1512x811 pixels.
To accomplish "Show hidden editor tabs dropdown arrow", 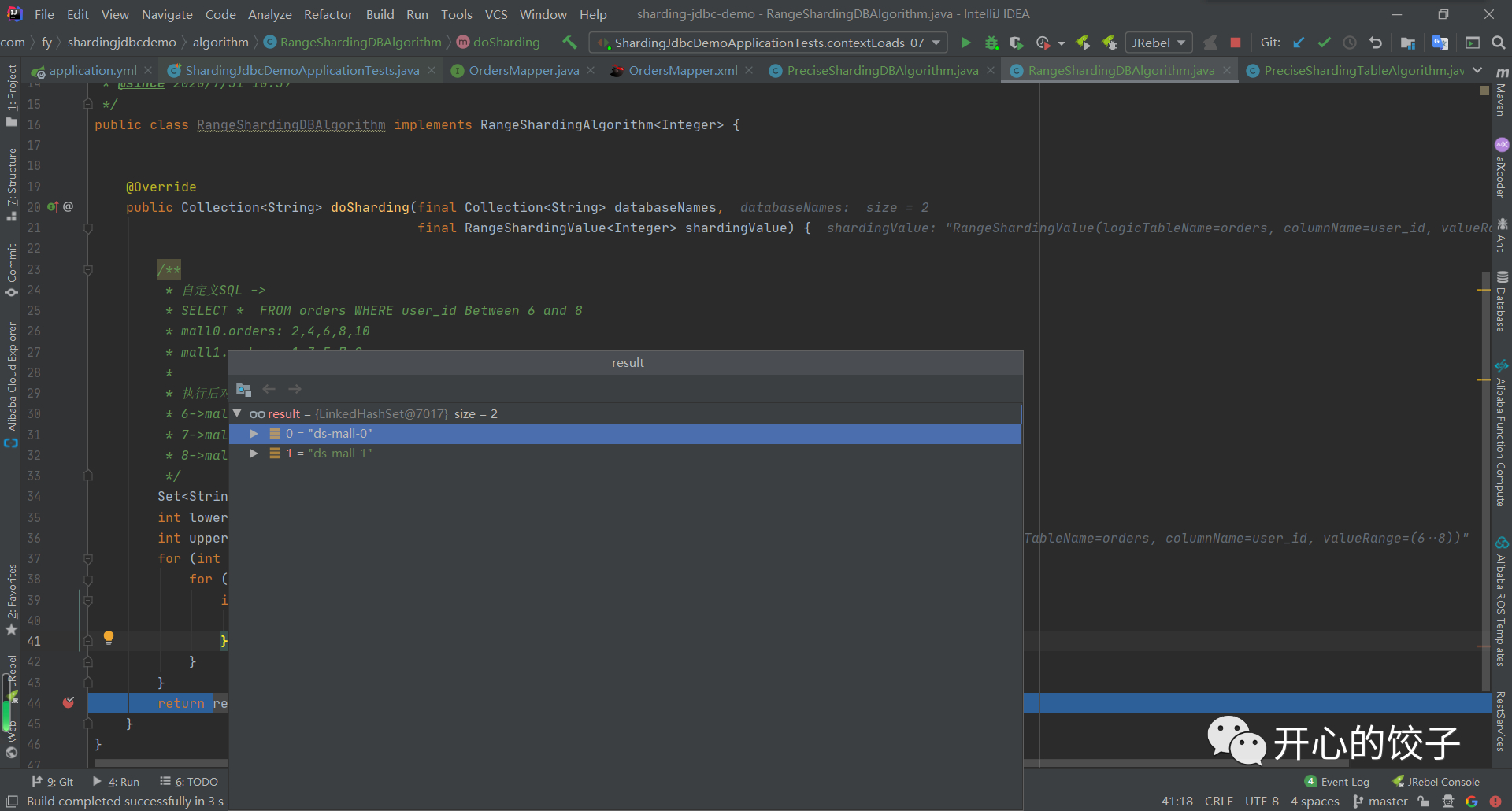I will (1477, 70).
